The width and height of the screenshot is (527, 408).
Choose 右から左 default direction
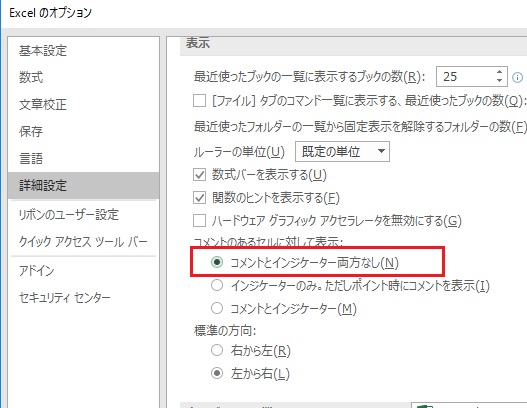pyautogui.click(x=217, y=350)
